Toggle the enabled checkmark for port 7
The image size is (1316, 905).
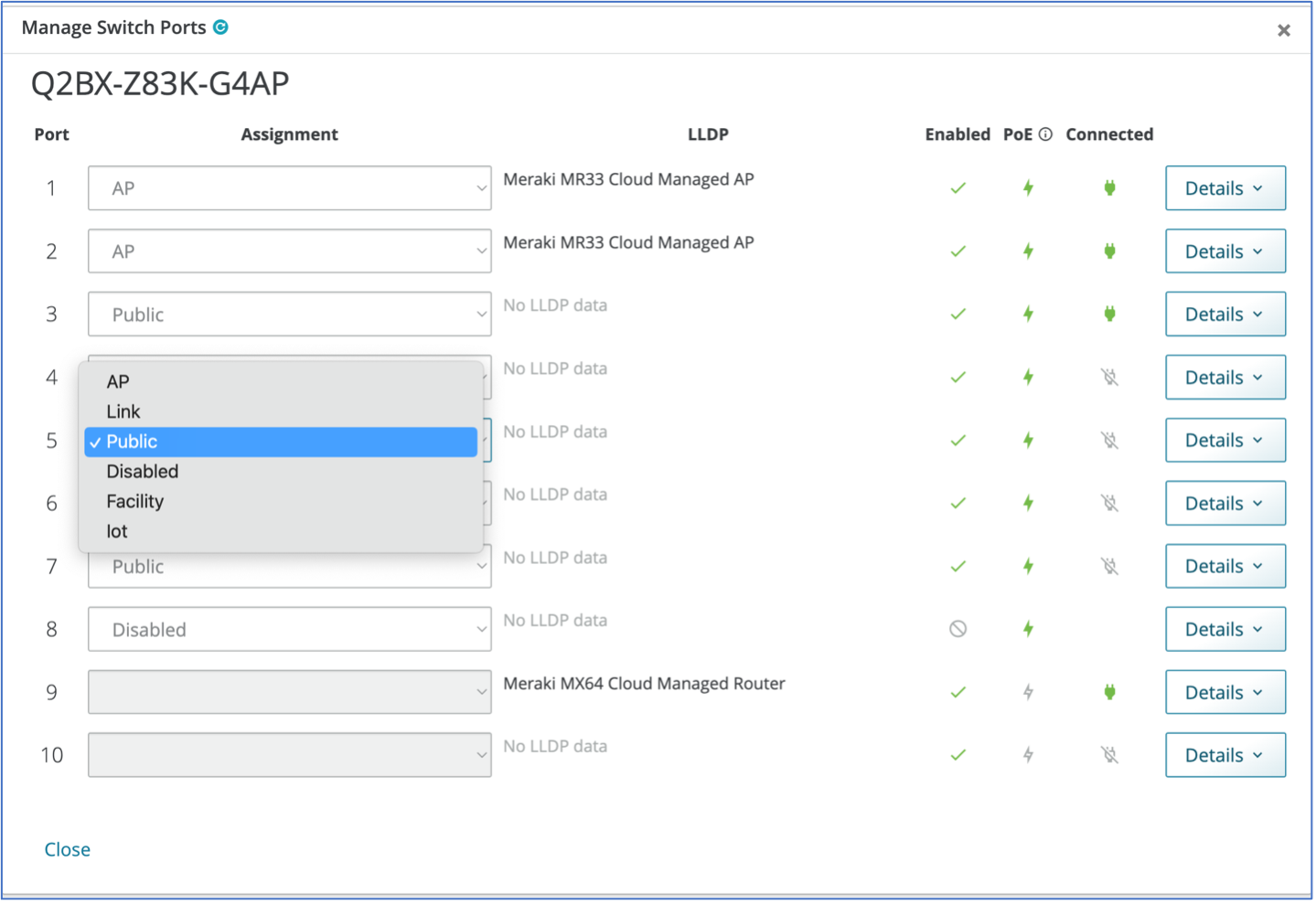(x=958, y=567)
